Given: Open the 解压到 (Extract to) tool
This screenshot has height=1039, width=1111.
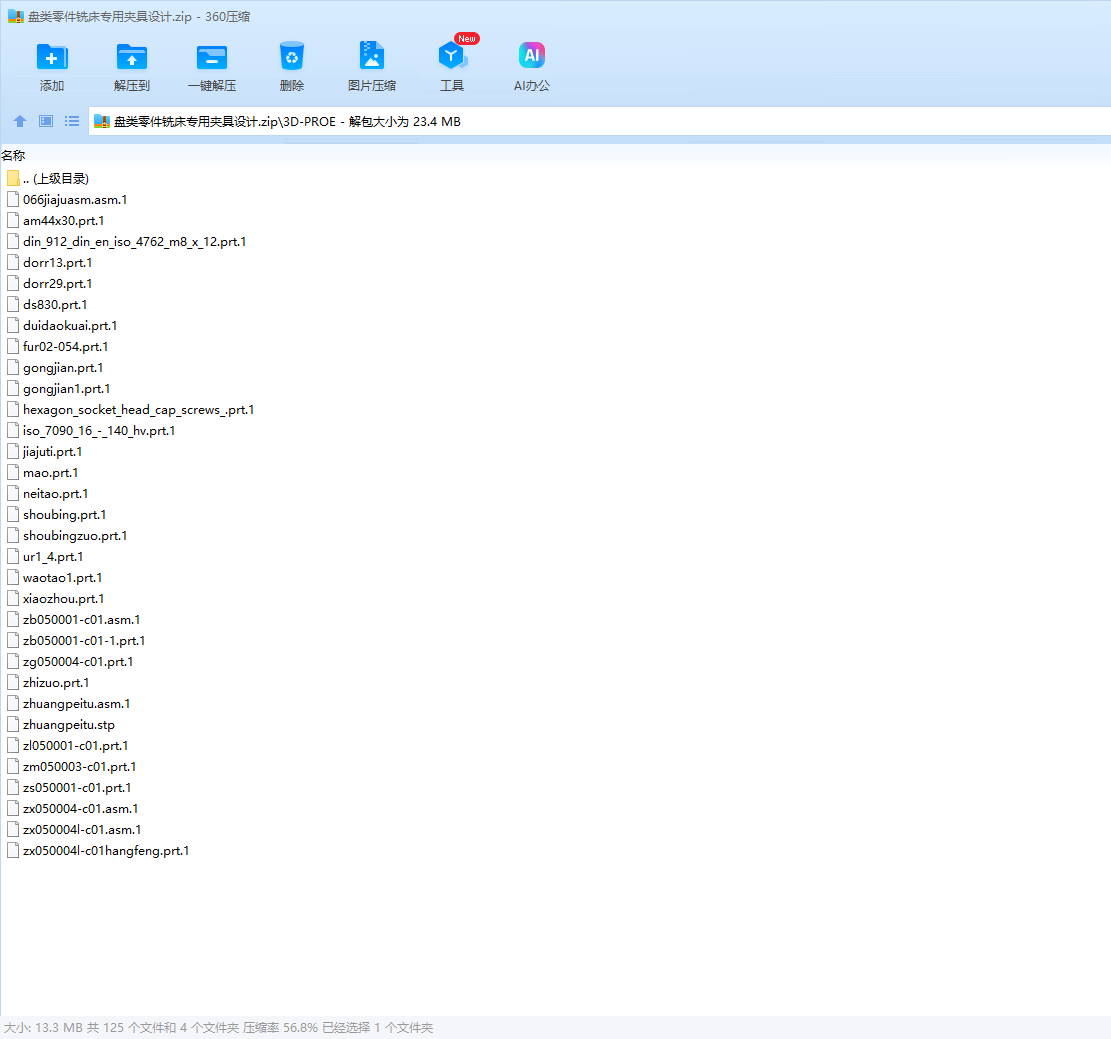Looking at the screenshot, I should pos(132,67).
